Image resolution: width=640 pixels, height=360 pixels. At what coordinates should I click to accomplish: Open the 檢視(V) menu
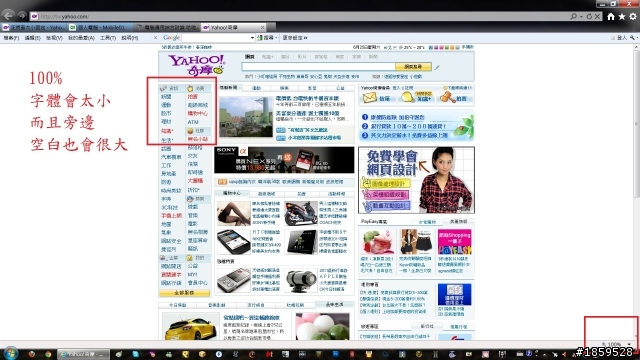(54, 38)
